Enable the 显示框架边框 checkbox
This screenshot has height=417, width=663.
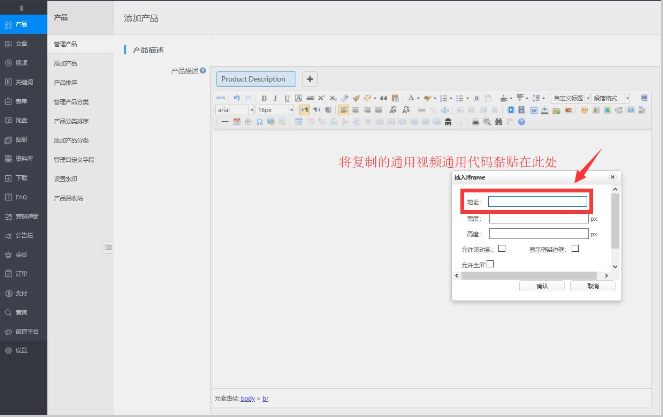coord(576,248)
